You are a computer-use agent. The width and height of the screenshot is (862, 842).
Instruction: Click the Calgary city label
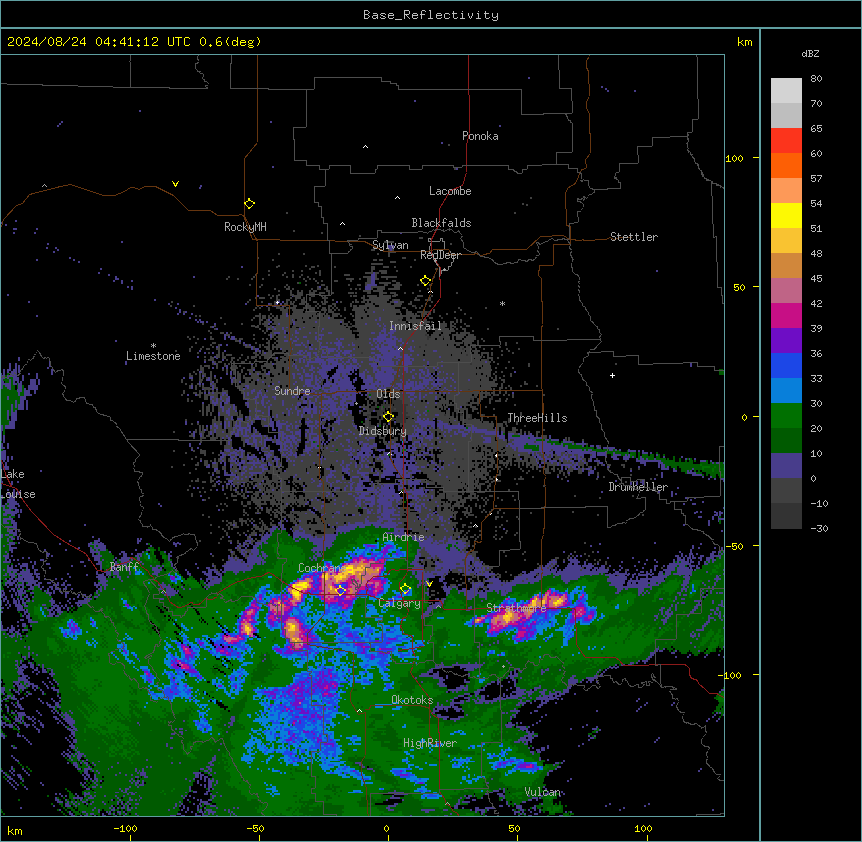[399, 603]
